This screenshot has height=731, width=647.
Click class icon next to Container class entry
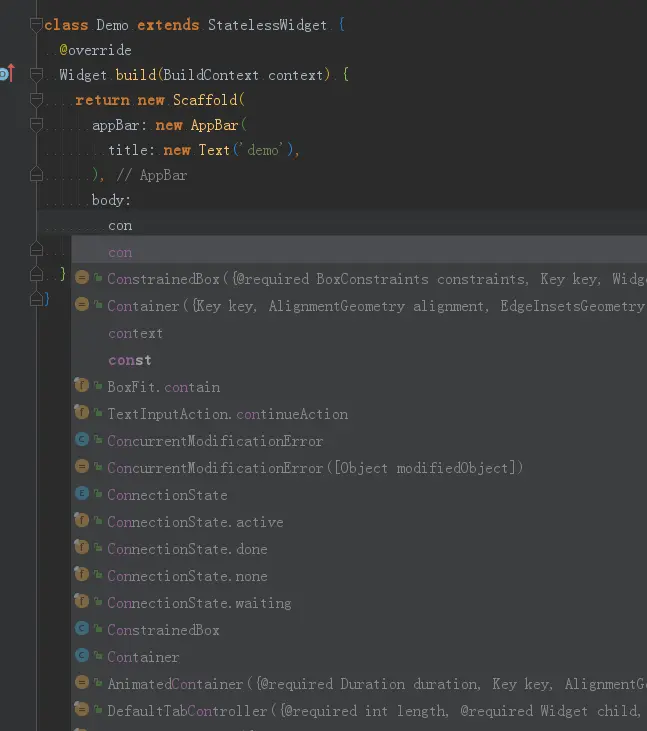(x=82, y=655)
